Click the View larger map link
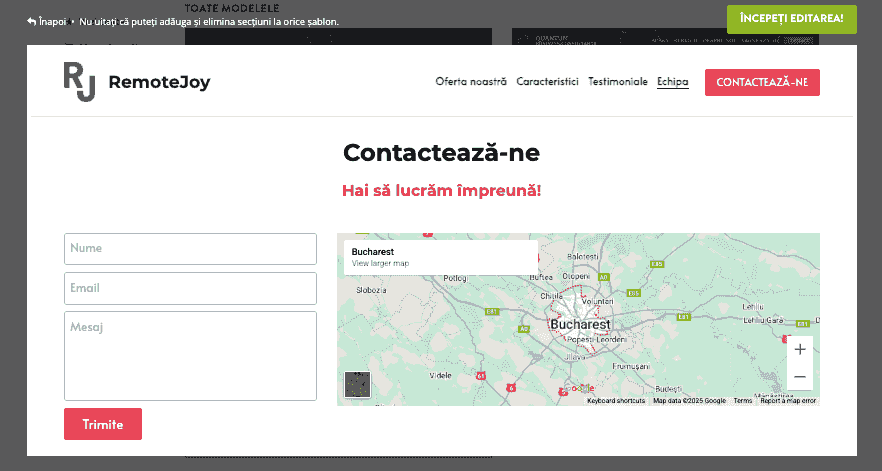Viewport: 882px width, 471px height. (x=380, y=263)
